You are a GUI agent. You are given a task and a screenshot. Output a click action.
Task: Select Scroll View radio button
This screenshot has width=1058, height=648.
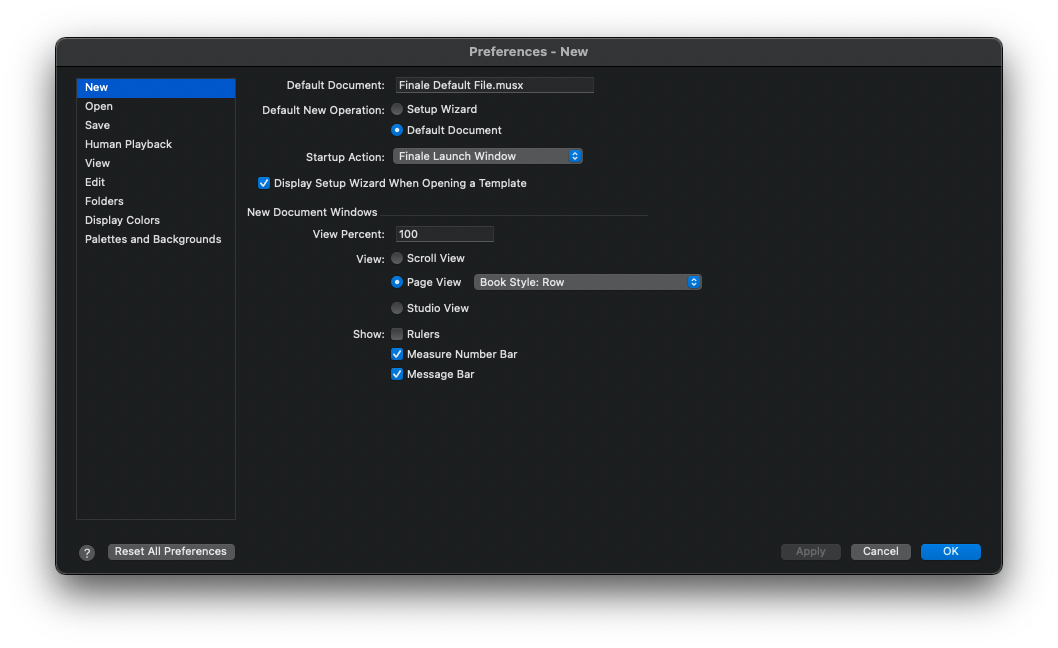[x=397, y=258]
